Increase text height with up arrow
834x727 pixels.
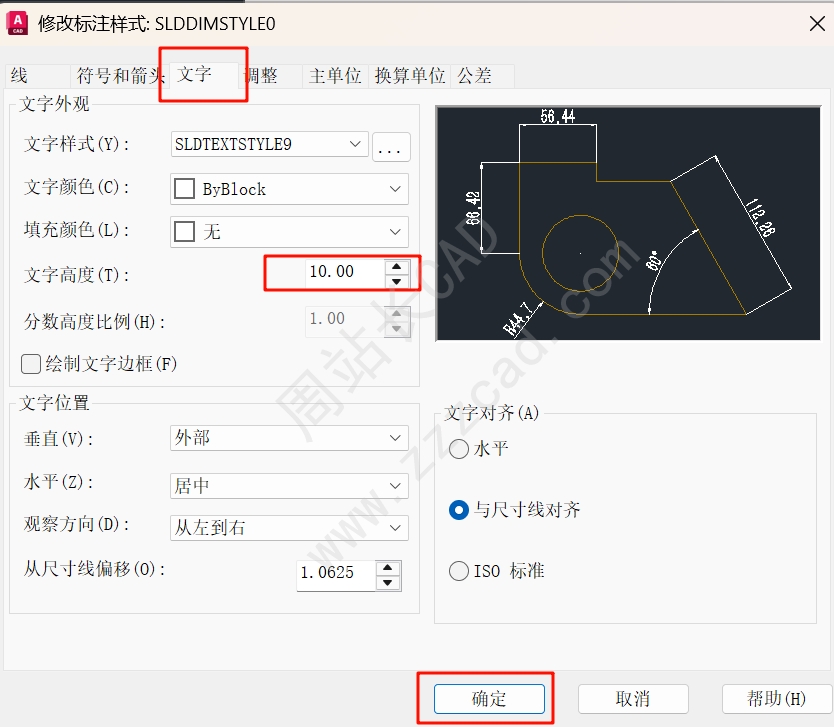coord(397,265)
